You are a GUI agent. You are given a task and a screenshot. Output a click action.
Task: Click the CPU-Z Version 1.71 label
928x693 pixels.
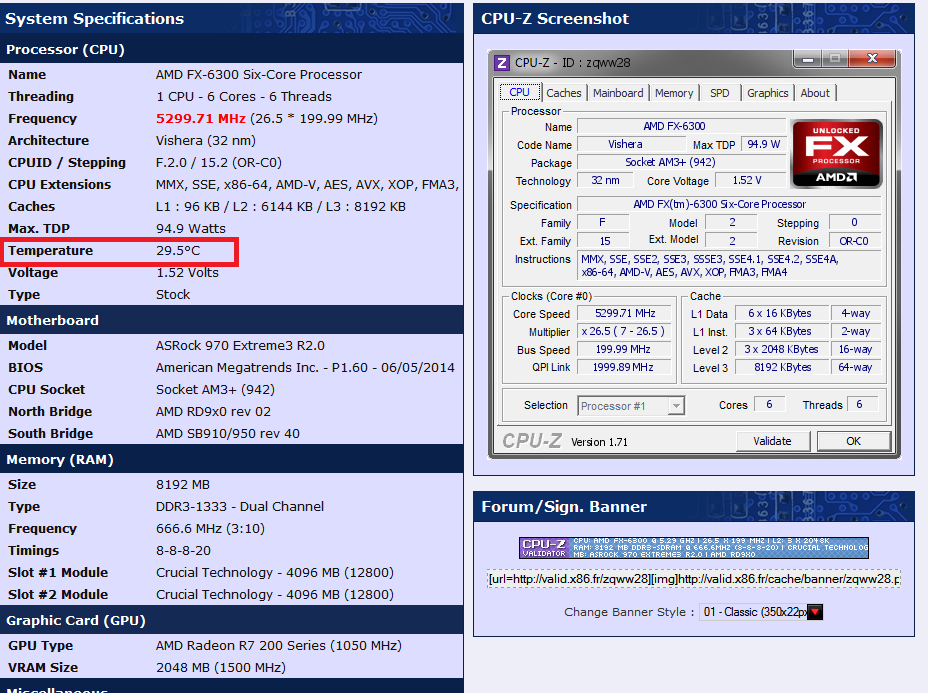pos(599,442)
